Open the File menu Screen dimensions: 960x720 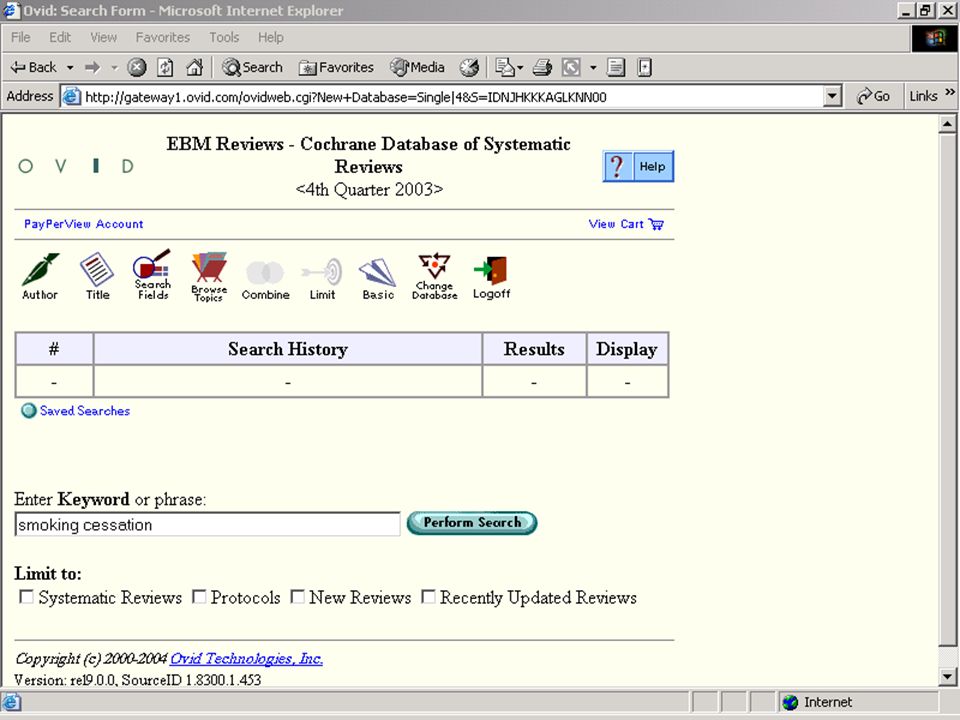tap(20, 37)
